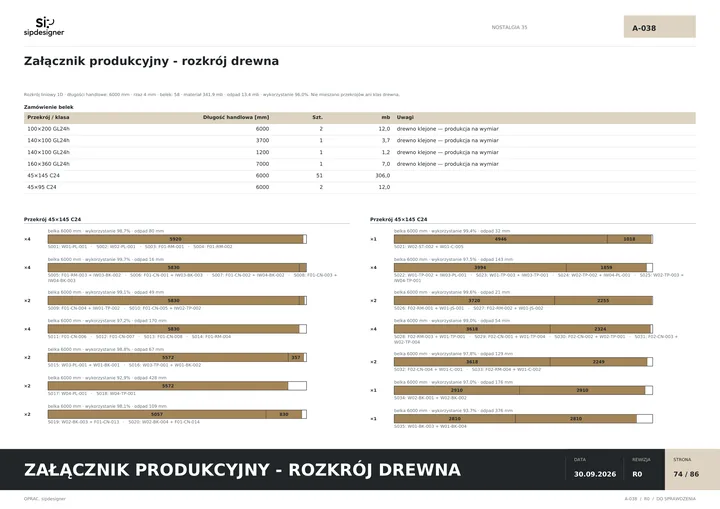Click the Długość handlowa [mm] column header
720x509 pixels.
[236, 118]
